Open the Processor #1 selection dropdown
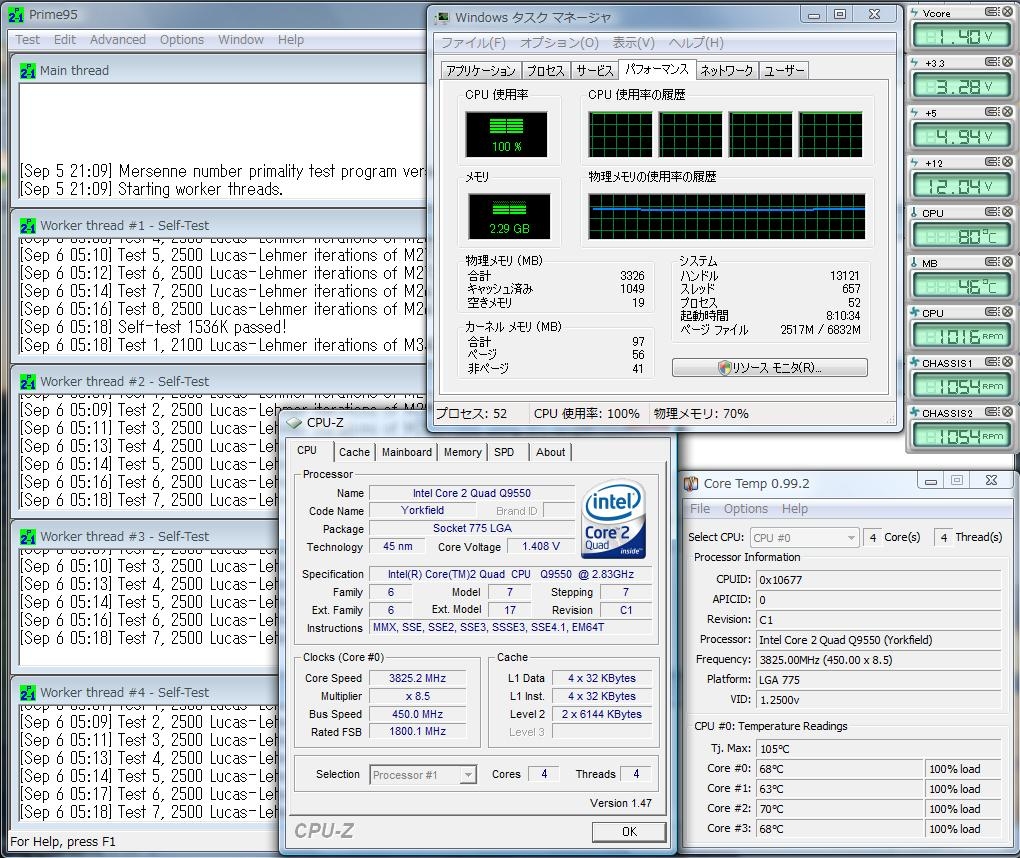1020x858 pixels. [x=423, y=775]
